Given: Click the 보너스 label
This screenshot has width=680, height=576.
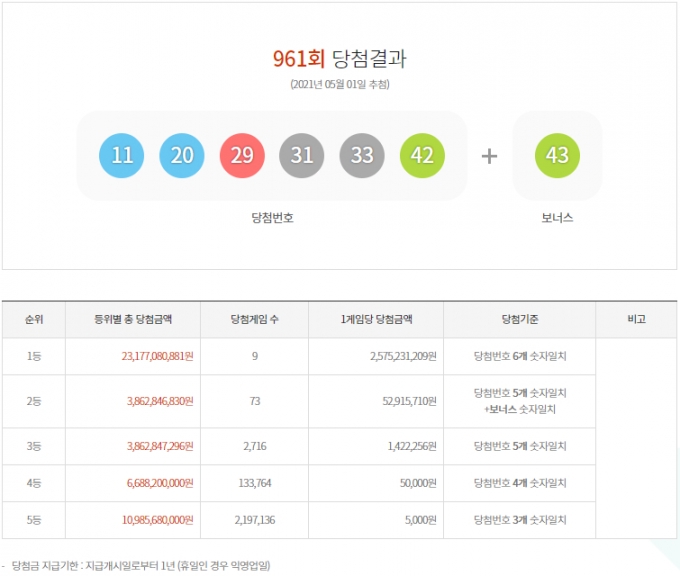Looking at the screenshot, I should point(557,217).
